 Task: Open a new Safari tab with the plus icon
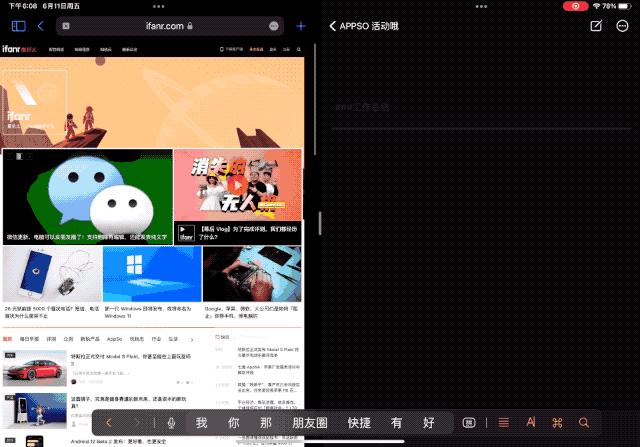(x=301, y=26)
